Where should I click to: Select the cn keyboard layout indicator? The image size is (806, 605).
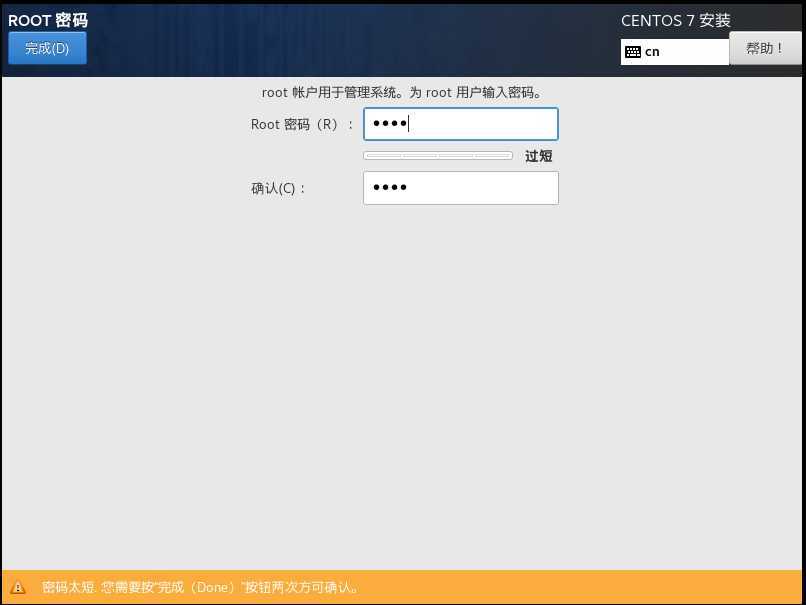pyautogui.click(x=674, y=52)
